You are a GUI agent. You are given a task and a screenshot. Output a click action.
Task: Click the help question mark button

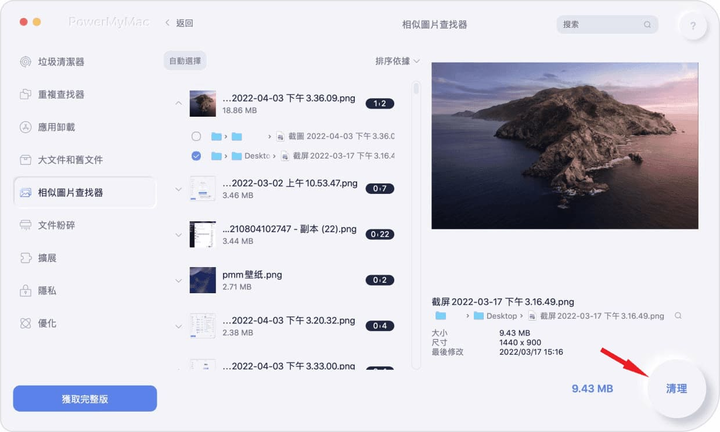tap(692, 26)
